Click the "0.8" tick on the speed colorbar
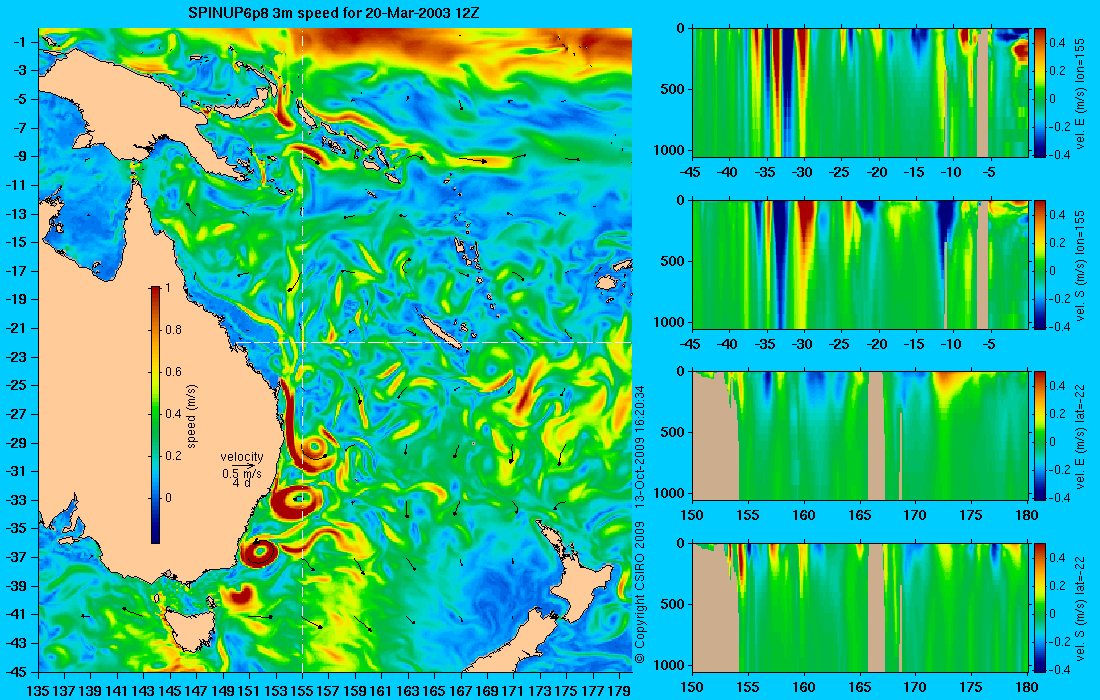 click(x=173, y=330)
